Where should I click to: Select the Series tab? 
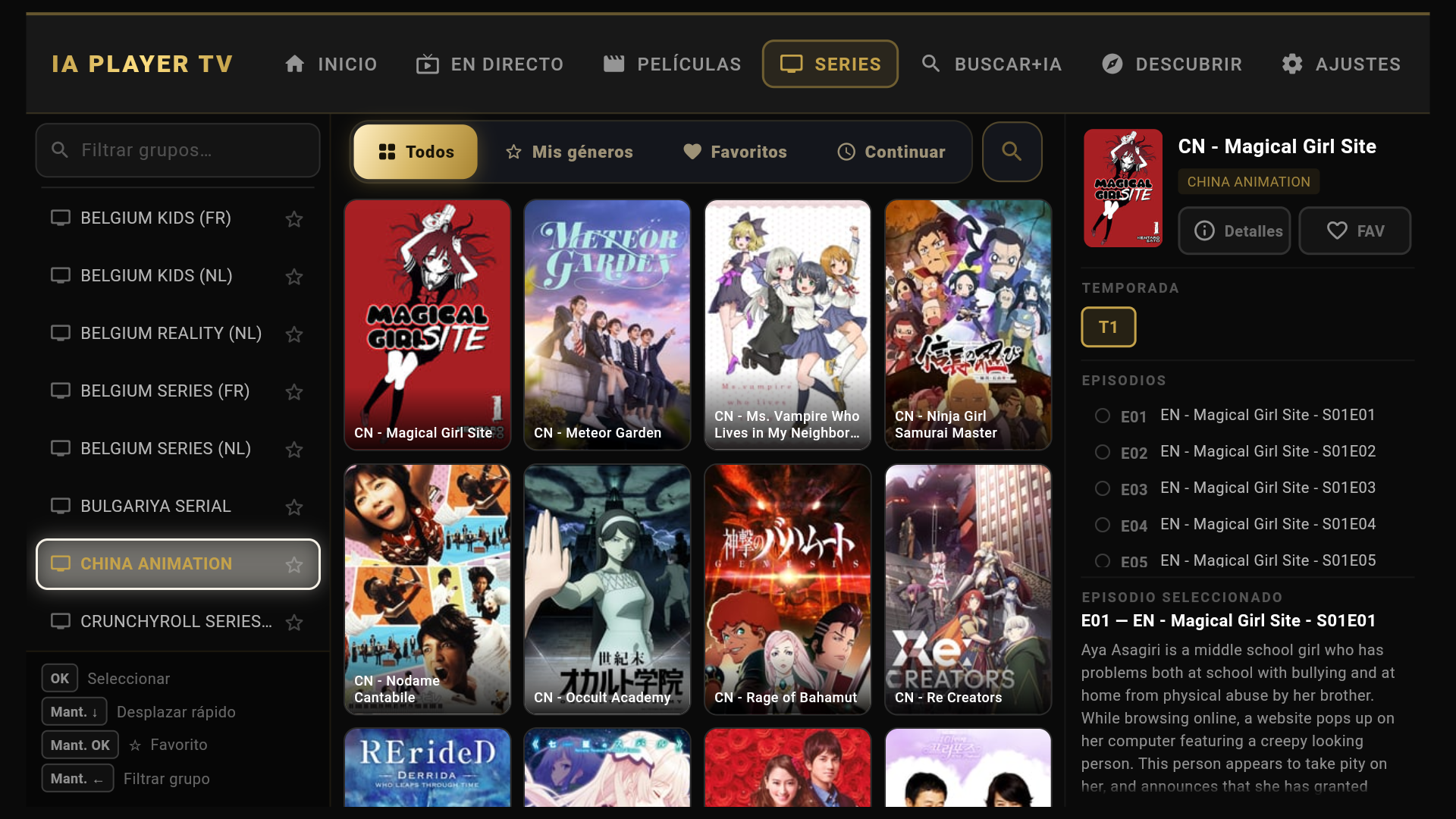click(830, 64)
